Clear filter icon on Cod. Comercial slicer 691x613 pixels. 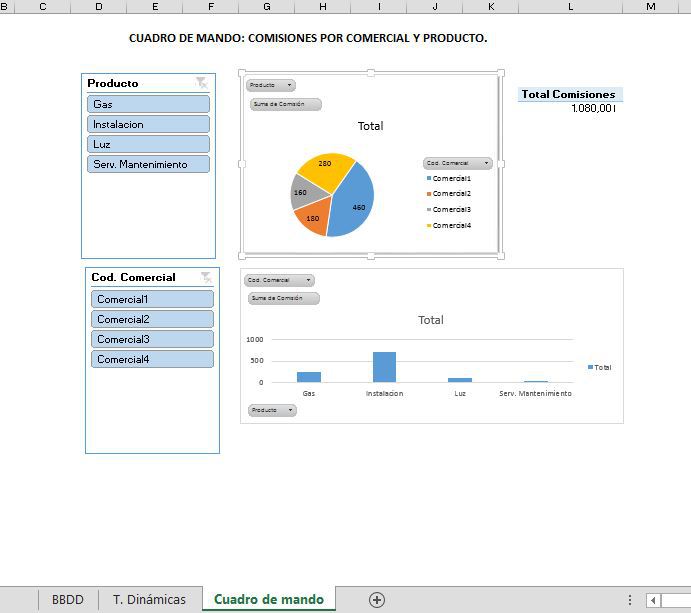point(206,277)
